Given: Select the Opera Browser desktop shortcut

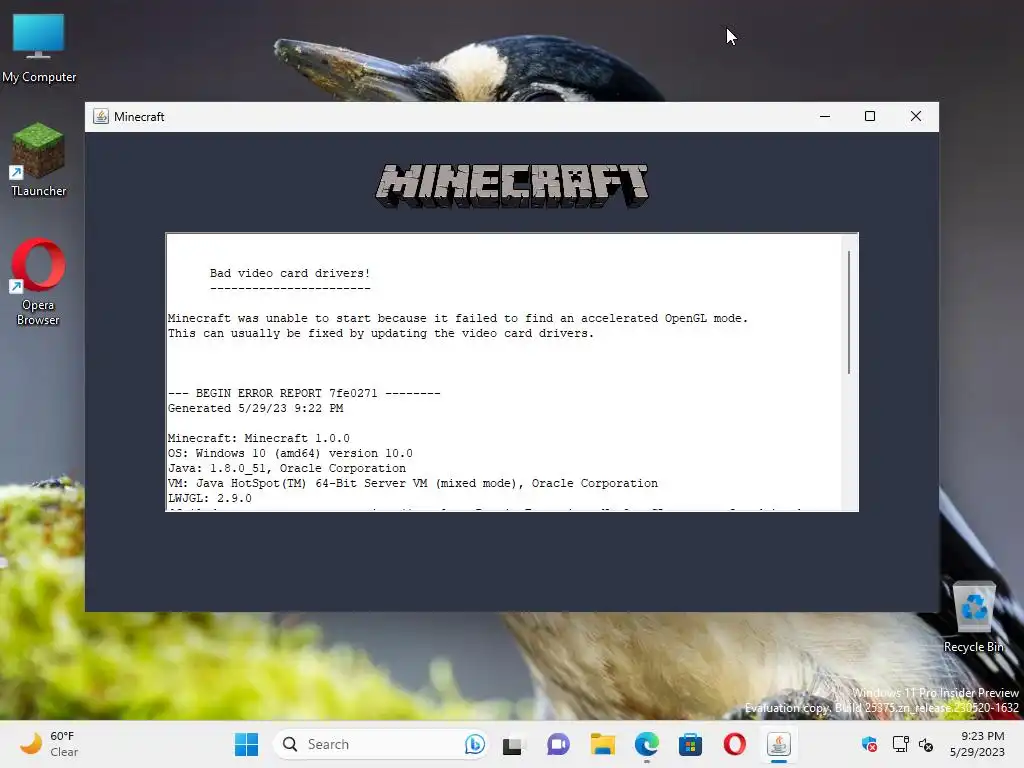Looking at the screenshot, I should click(x=38, y=282).
